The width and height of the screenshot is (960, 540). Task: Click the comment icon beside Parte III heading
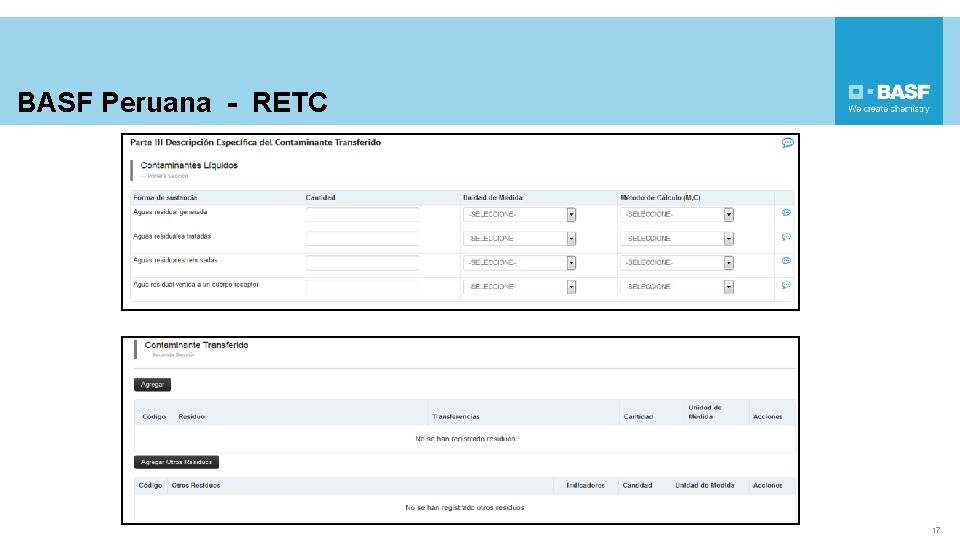[x=787, y=143]
